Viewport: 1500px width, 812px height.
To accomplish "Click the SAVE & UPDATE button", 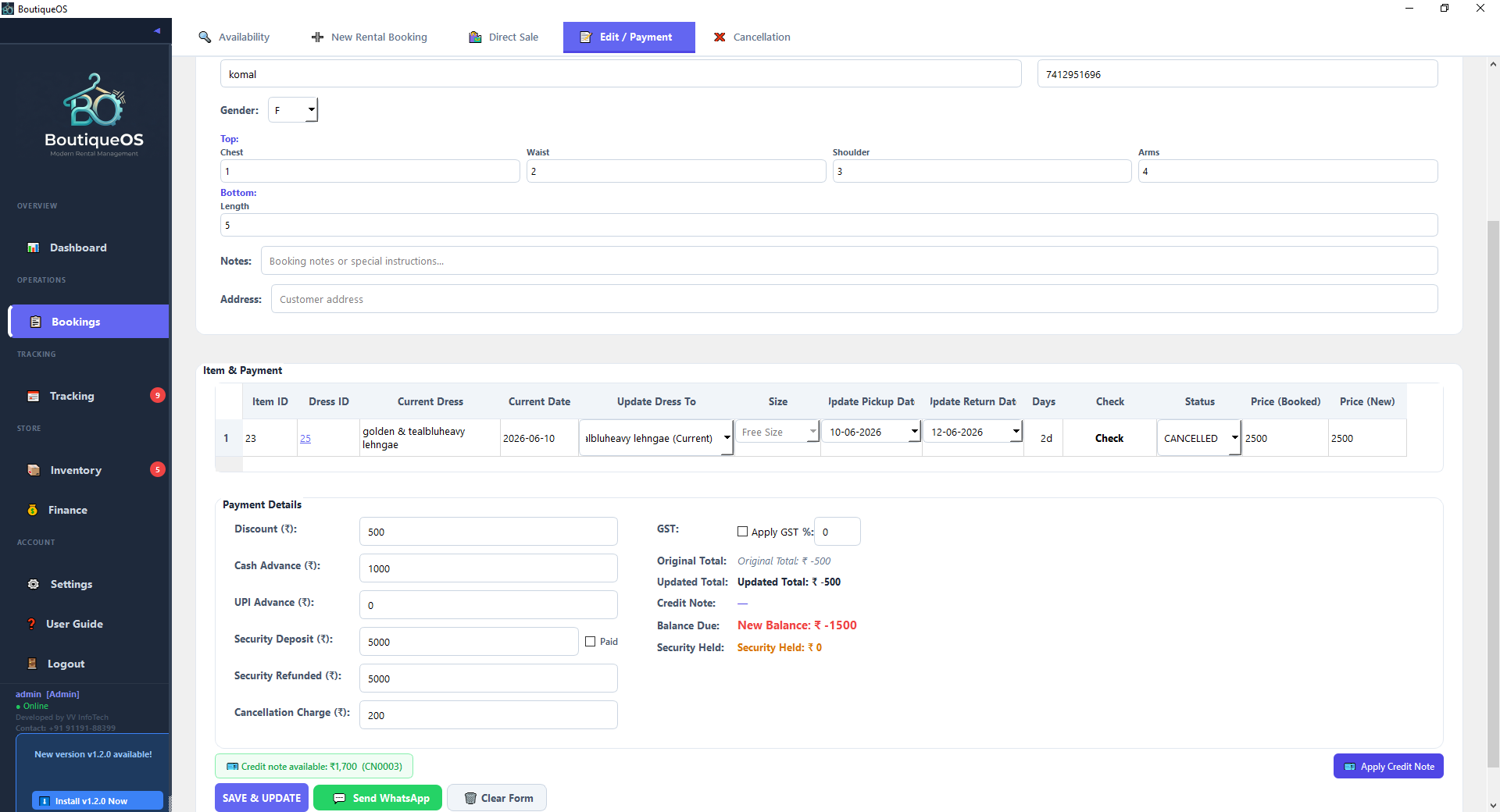I will click(262, 798).
